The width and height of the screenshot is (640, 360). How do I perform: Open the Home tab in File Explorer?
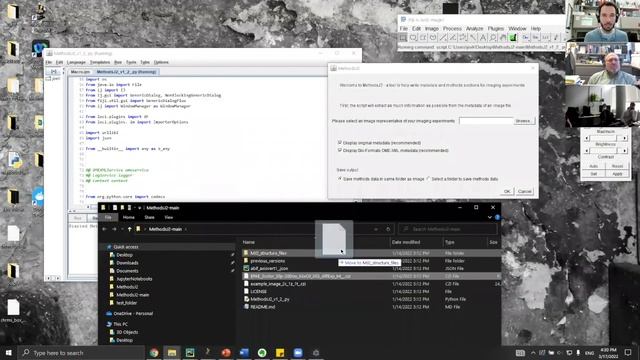point(129,217)
